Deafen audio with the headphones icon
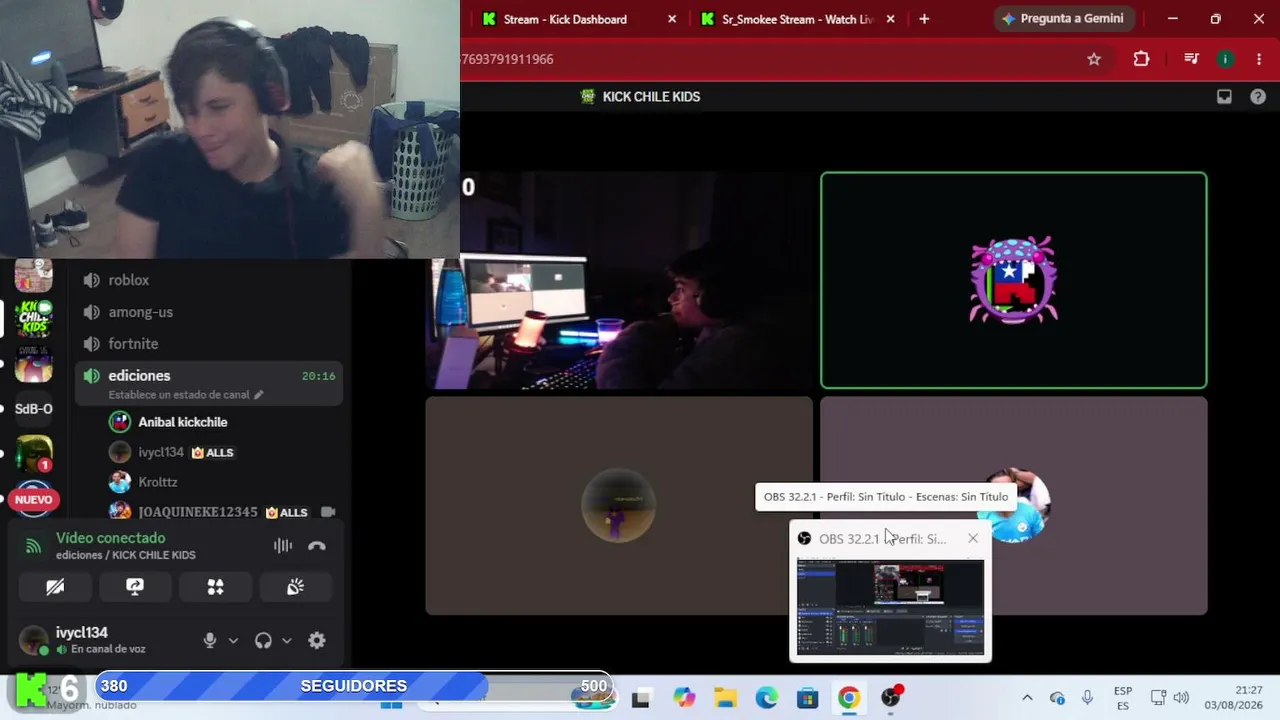This screenshot has height=720, width=1280. tap(263, 641)
